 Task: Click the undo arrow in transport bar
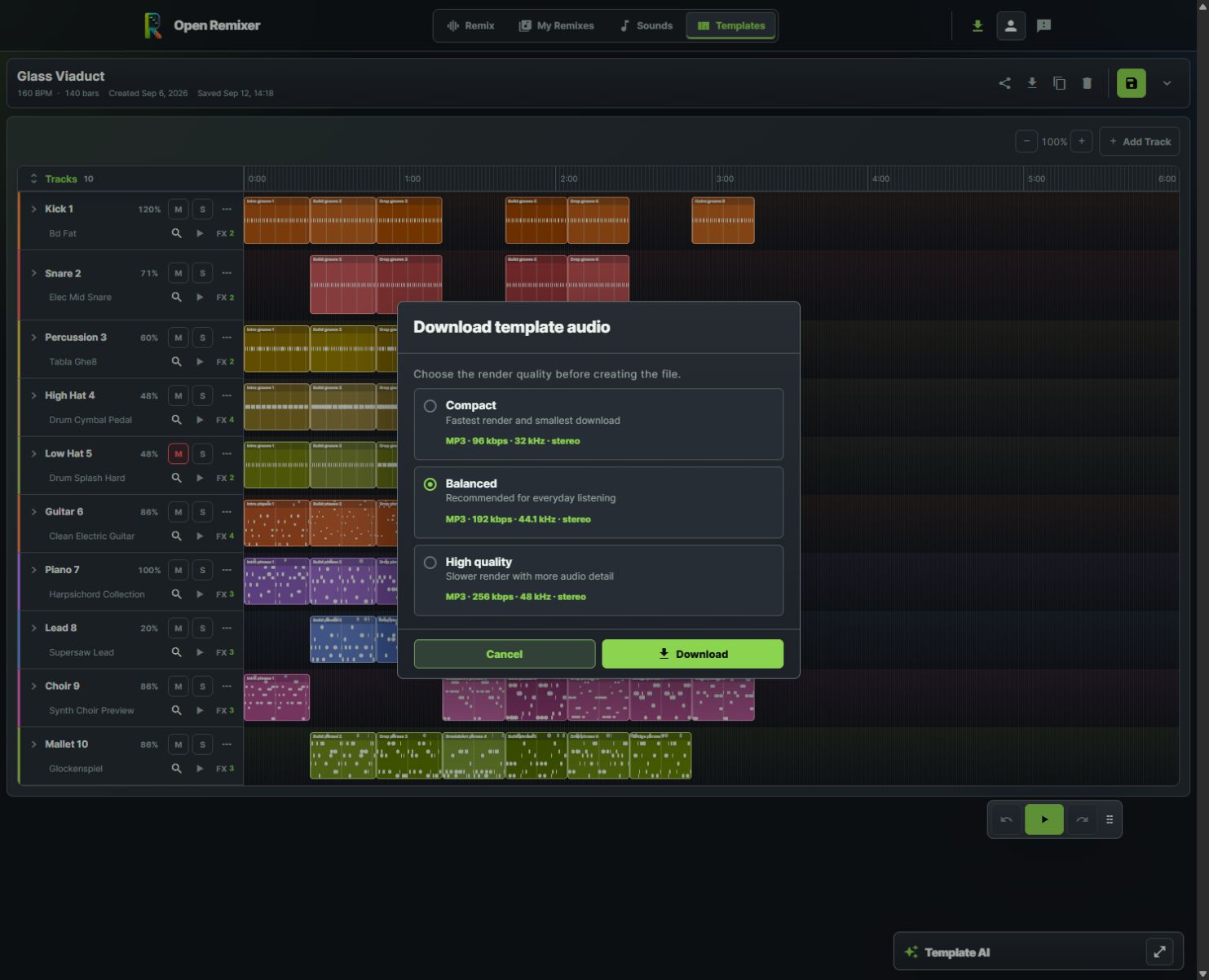click(1006, 819)
